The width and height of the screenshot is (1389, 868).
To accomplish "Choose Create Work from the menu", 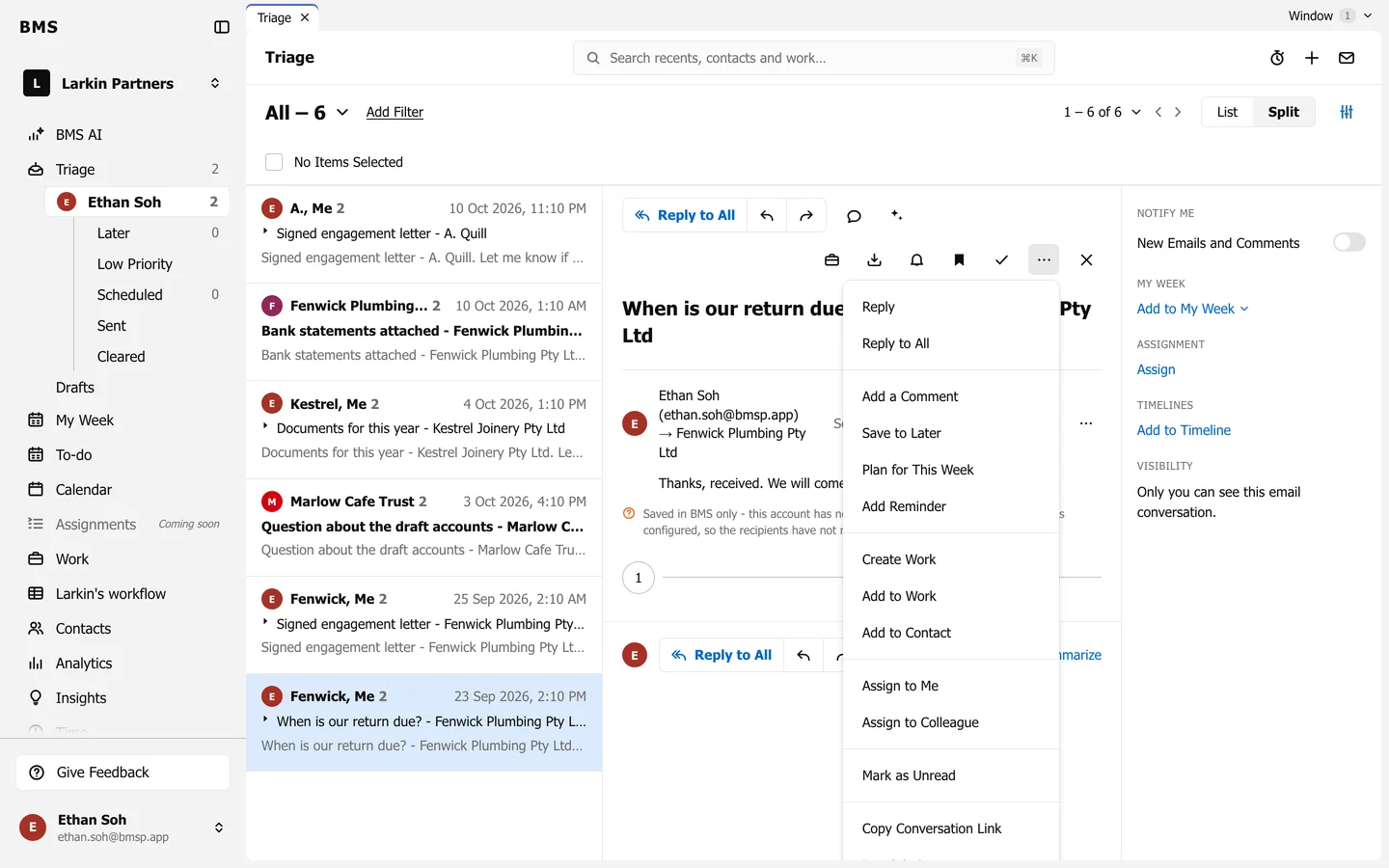I will pos(951,559).
